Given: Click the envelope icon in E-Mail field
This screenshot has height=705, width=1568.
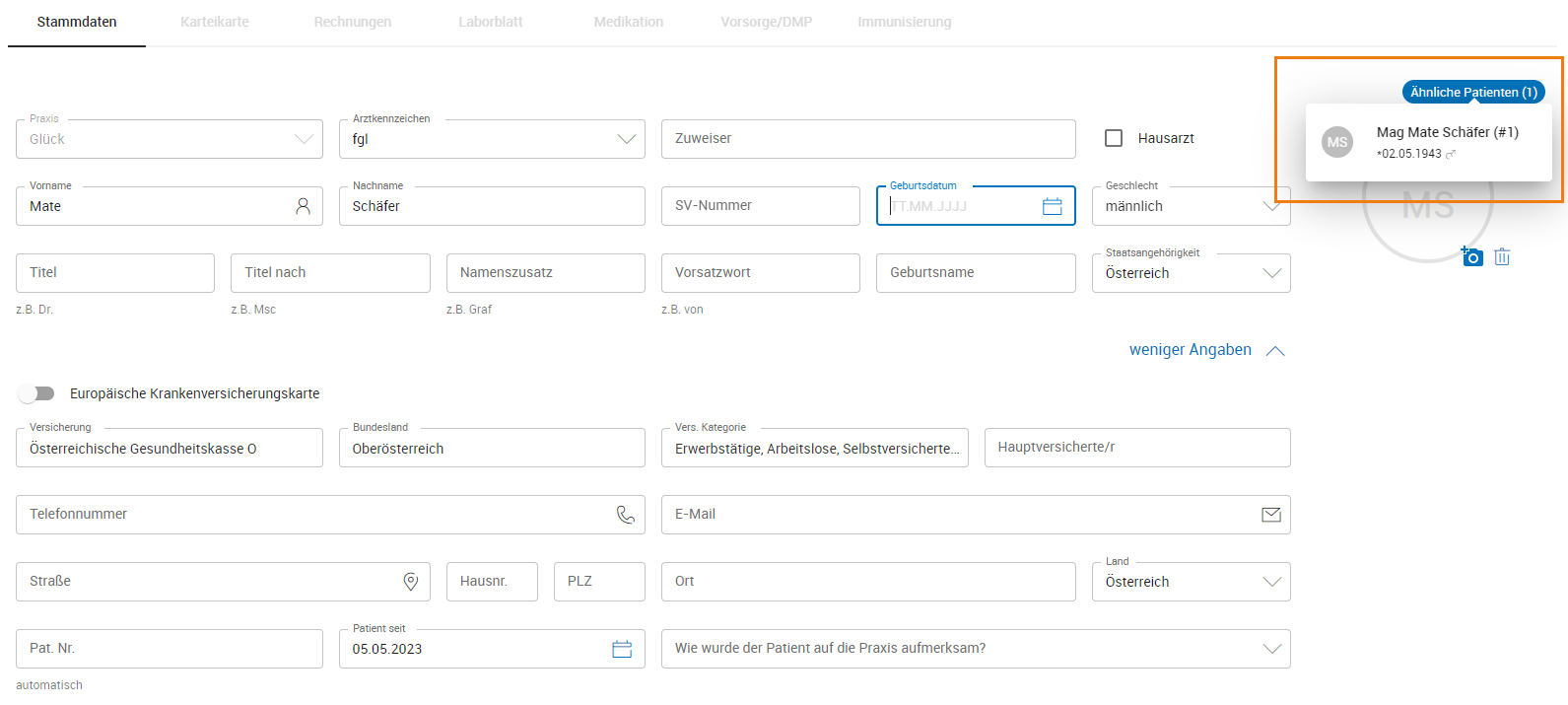Looking at the screenshot, I should click(1270, 515).
